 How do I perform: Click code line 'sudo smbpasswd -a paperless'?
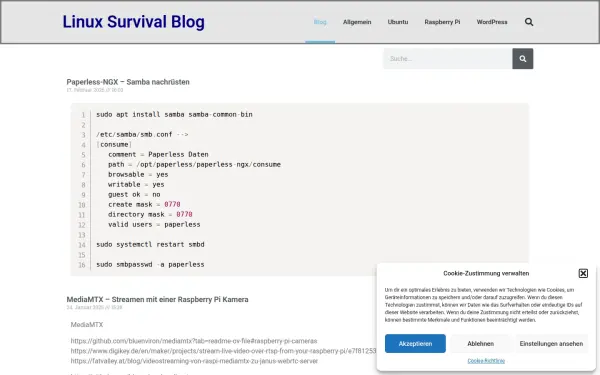tap(150, 264)
